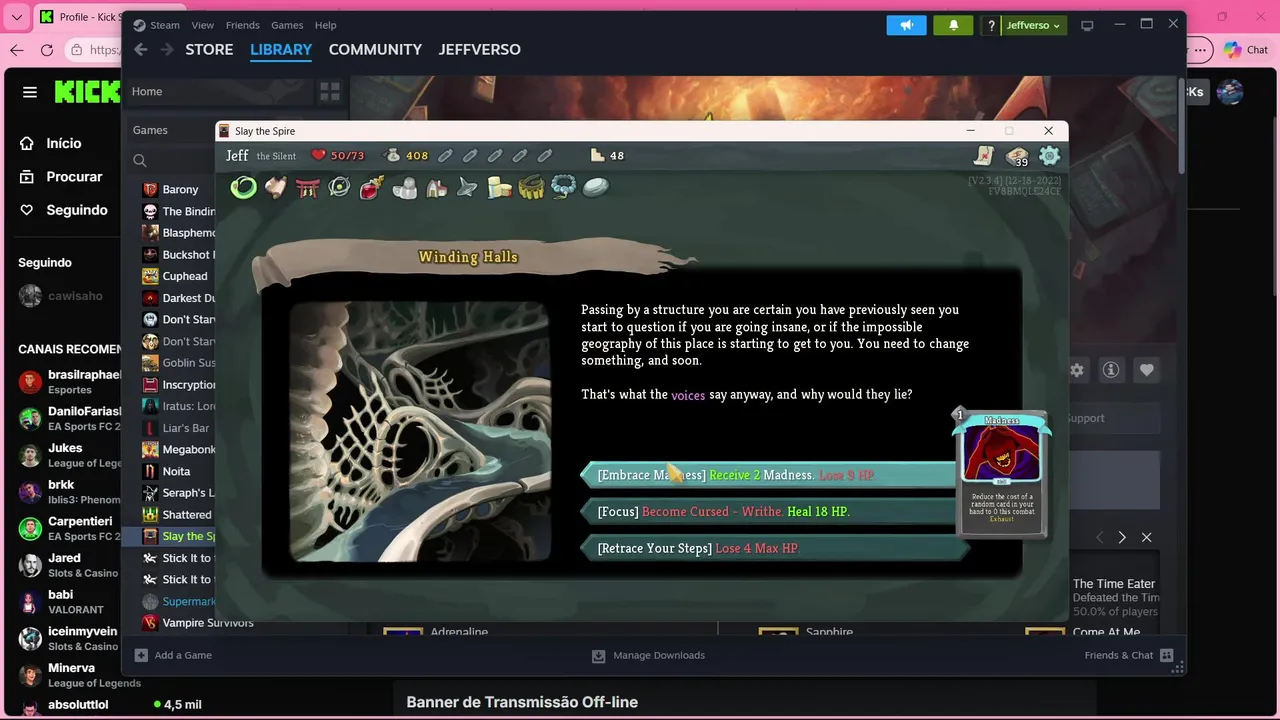Click the Kick logo in the browser
This screenshot has width=1280, height=720.
point(87,92)
